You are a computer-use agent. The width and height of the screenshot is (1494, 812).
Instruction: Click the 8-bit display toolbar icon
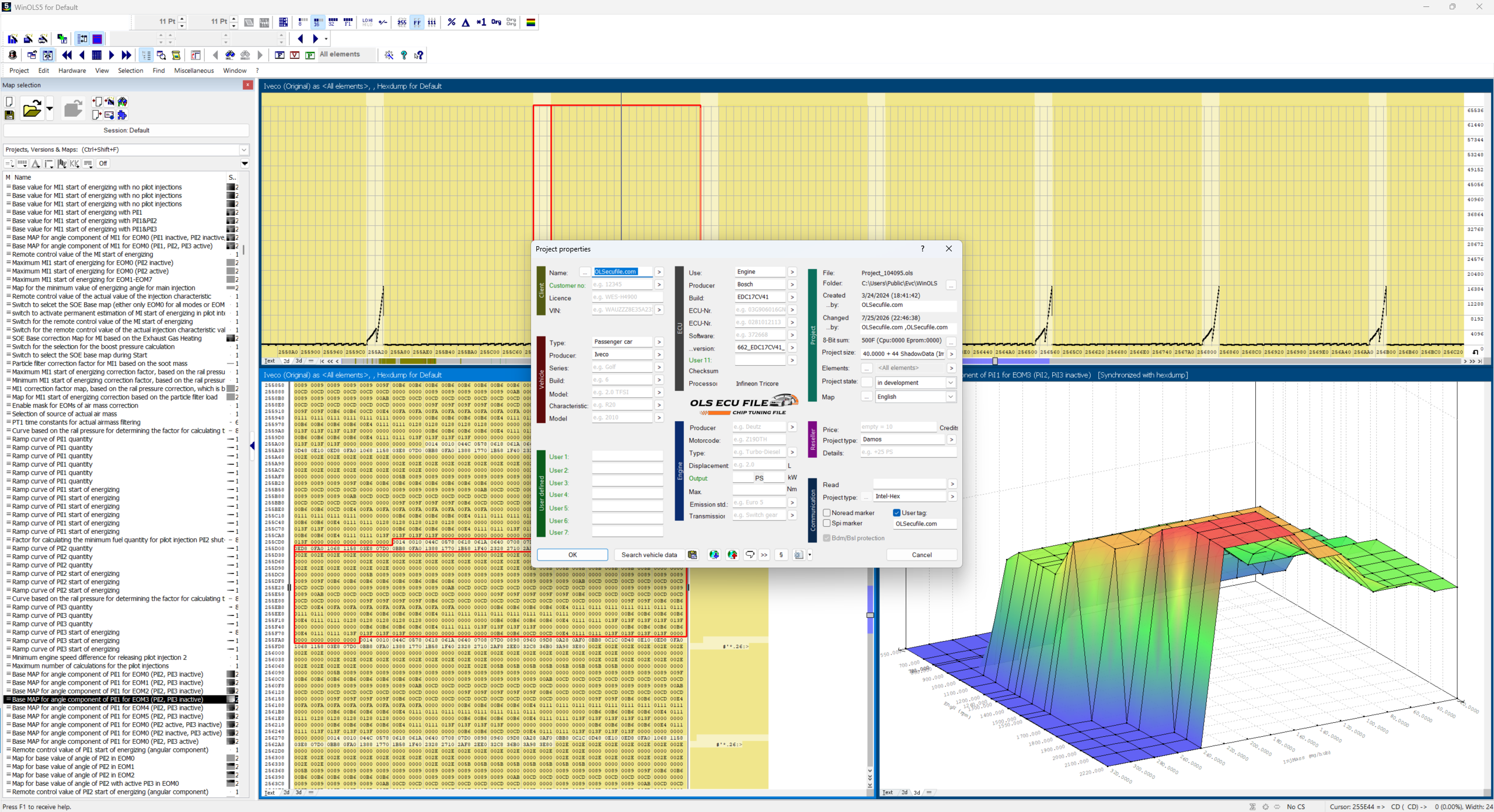[x=302, y=22]
